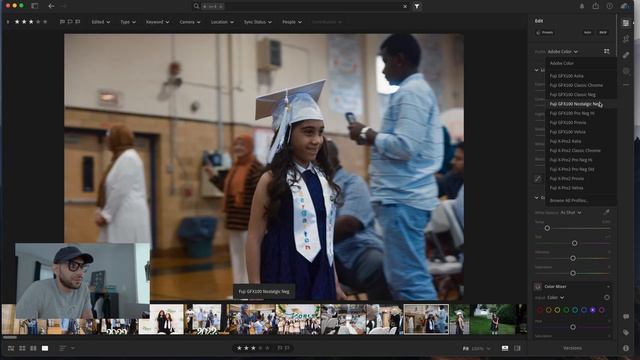Image resolution: width=640 pixels, height=360 pixels.
Task: Open Versions at panel bottom
Action: 572,348
